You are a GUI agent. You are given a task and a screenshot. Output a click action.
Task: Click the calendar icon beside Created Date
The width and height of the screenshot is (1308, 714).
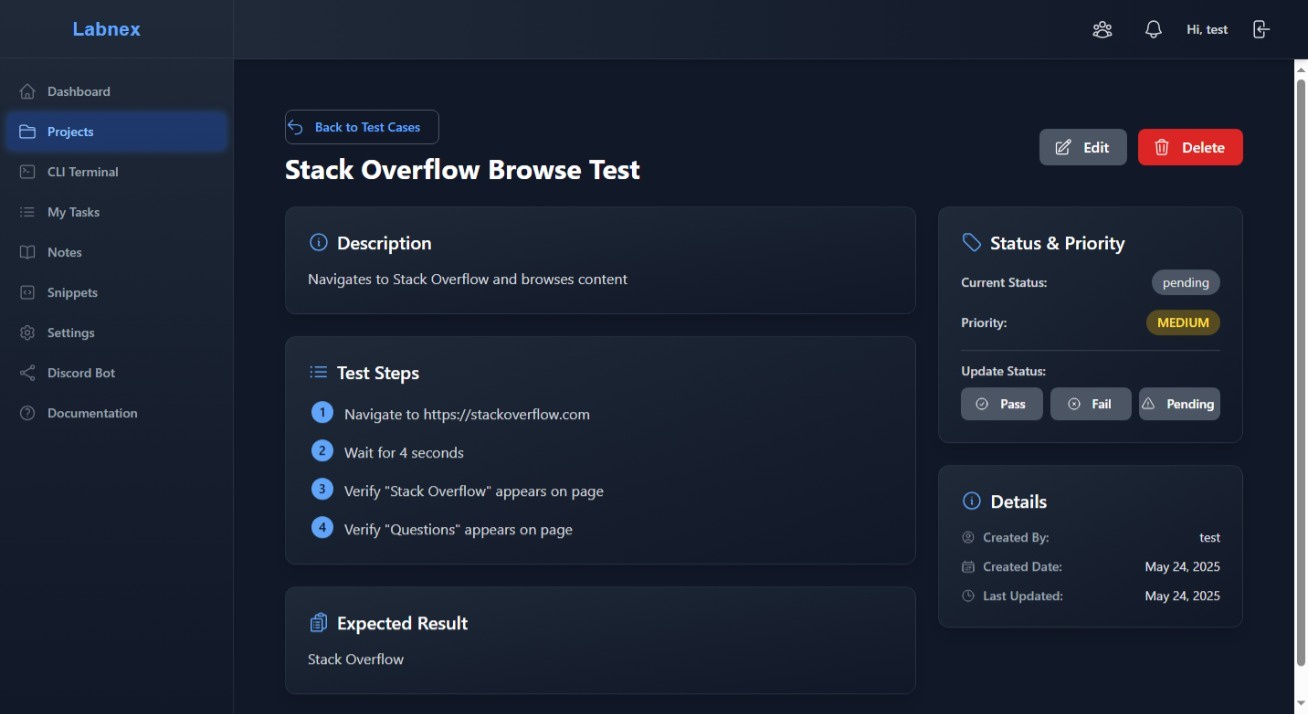(968, 566)
